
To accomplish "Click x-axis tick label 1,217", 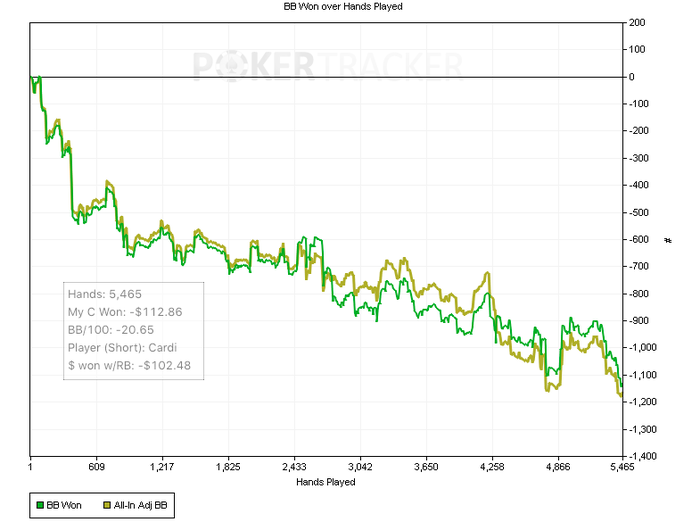I will [x=162, y=467].
